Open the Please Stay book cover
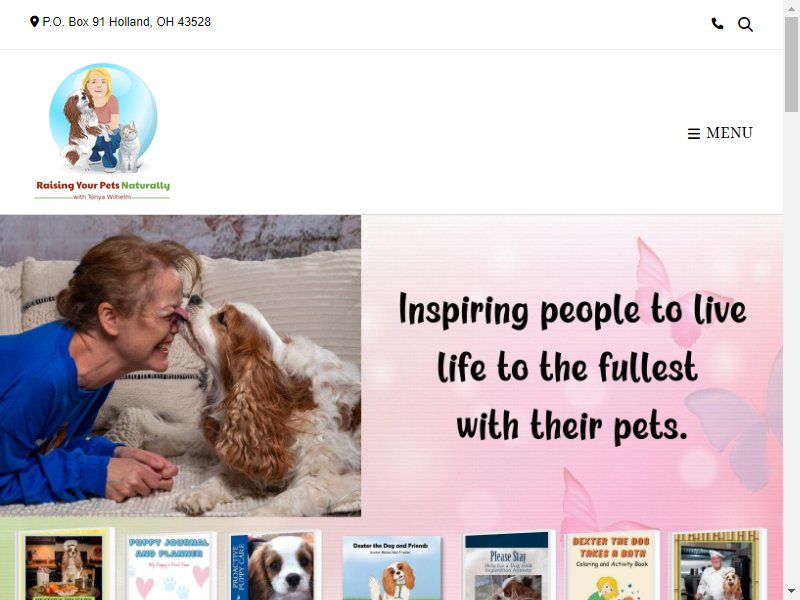Screen dimensions: 800x600 click(x=507, y=565)
